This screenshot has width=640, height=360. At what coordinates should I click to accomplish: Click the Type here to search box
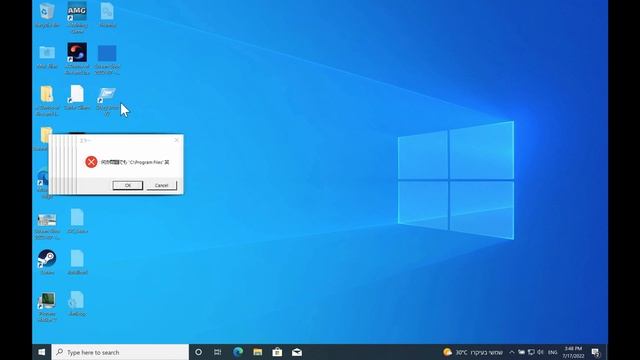pos(120,352)
